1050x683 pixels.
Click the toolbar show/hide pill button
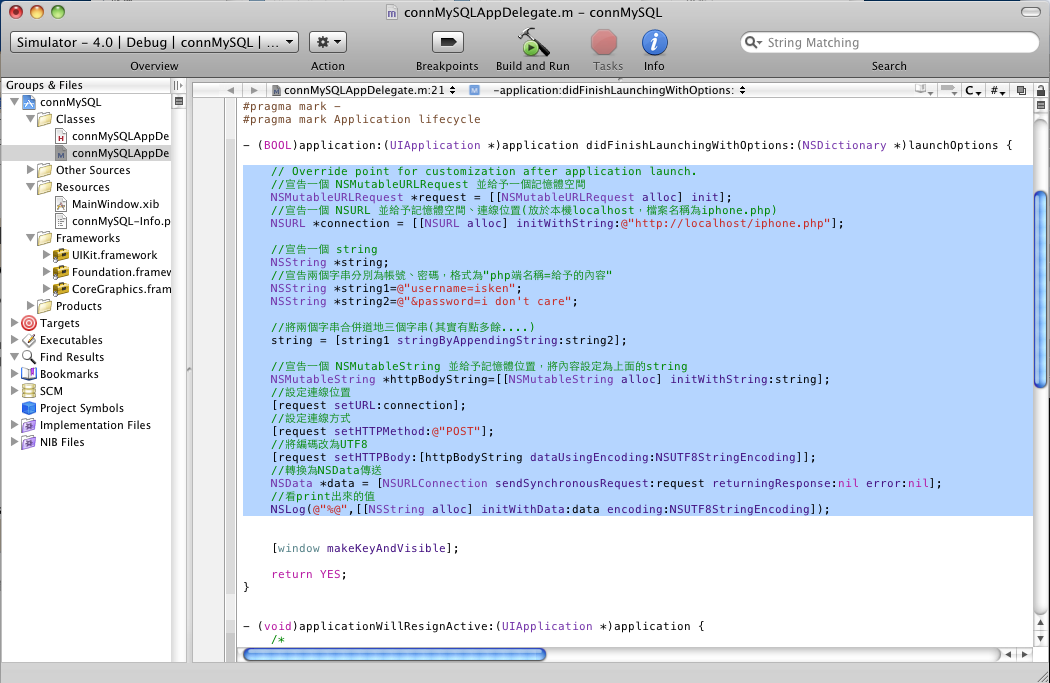tap(1031, 12)
